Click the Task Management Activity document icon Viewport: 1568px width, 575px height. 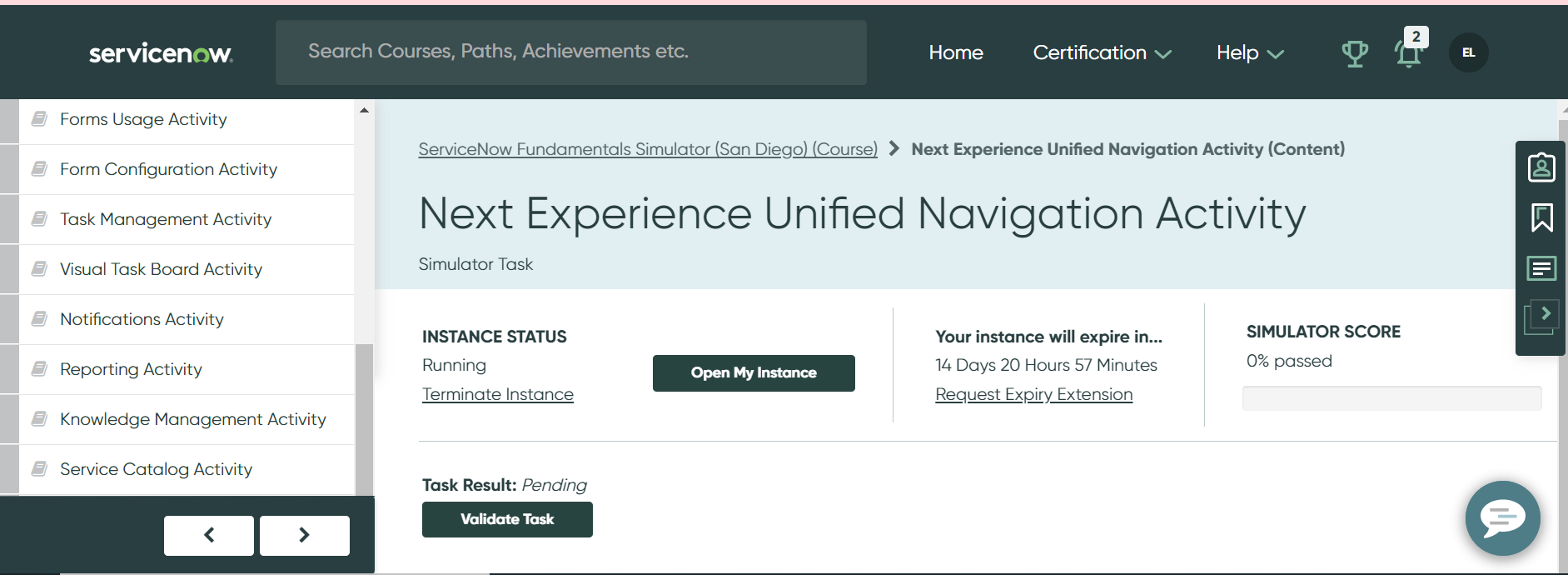[39, 219]
